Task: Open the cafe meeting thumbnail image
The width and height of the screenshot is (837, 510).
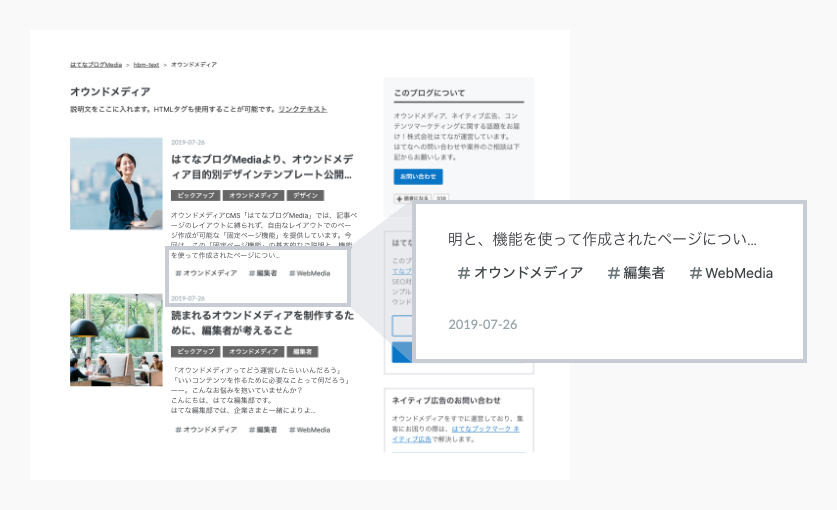Action: 116,340
